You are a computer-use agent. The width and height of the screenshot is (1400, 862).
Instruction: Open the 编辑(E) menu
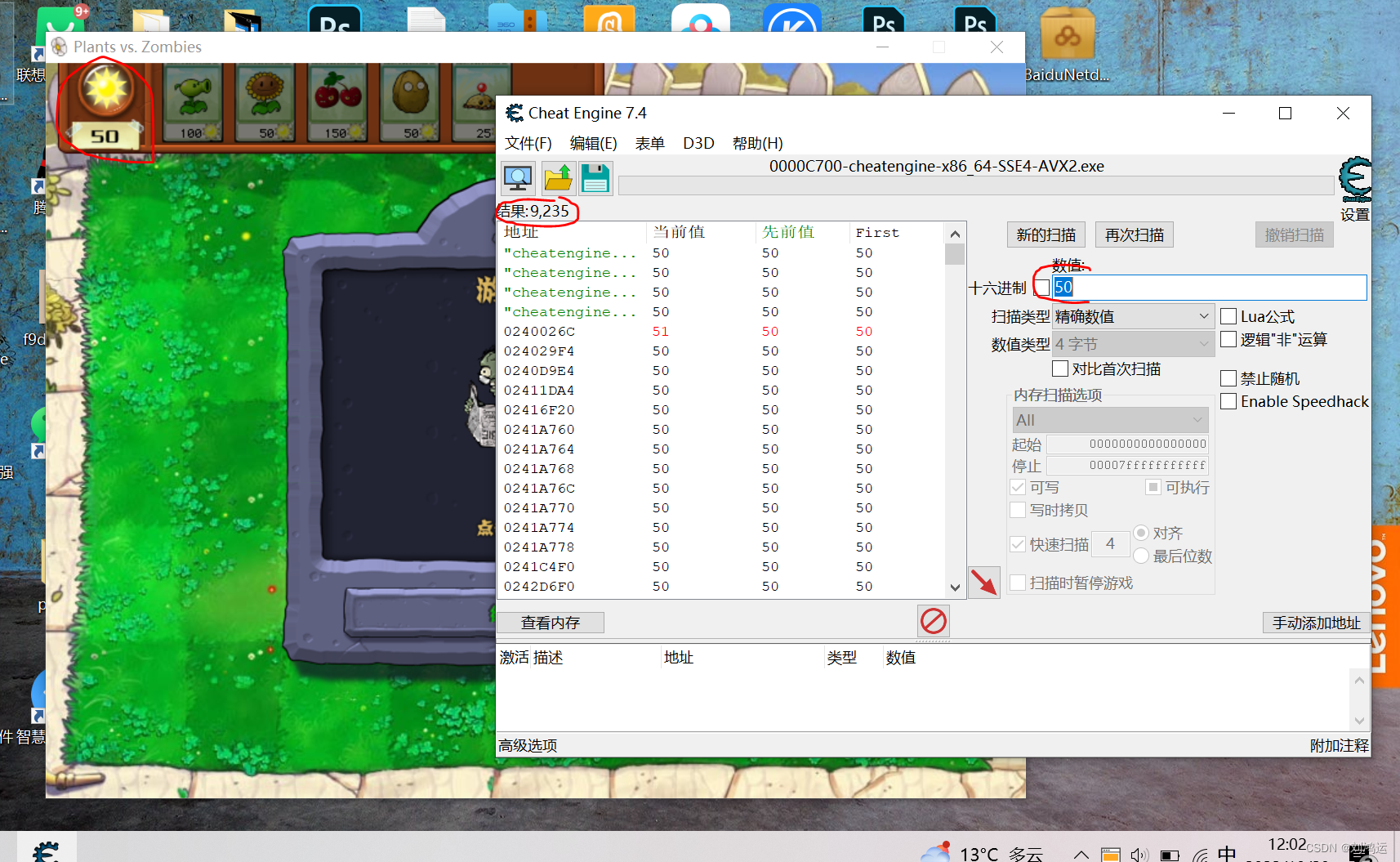click(x=593, y=143)
